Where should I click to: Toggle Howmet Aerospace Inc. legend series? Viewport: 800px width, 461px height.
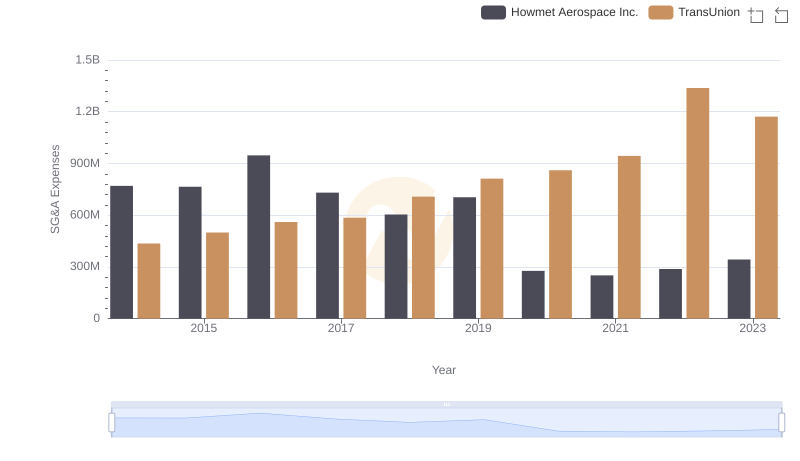[560, 12]
